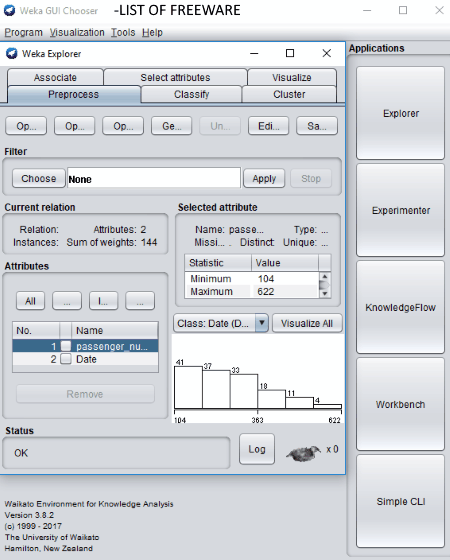
Task: Click the first Op... open file button
Action: (x=26, y=126)
